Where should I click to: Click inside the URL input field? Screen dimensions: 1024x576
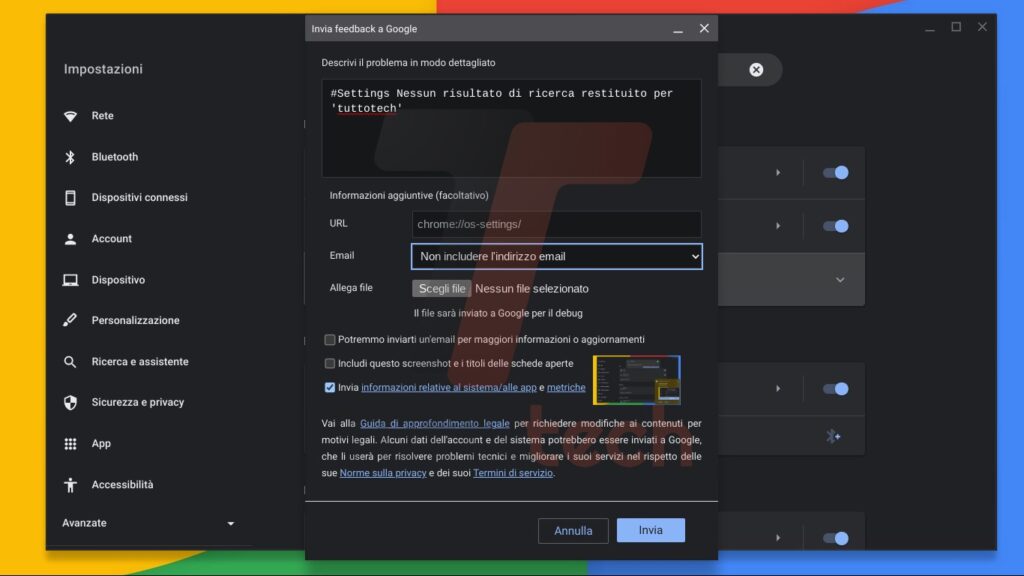(556, 224)
